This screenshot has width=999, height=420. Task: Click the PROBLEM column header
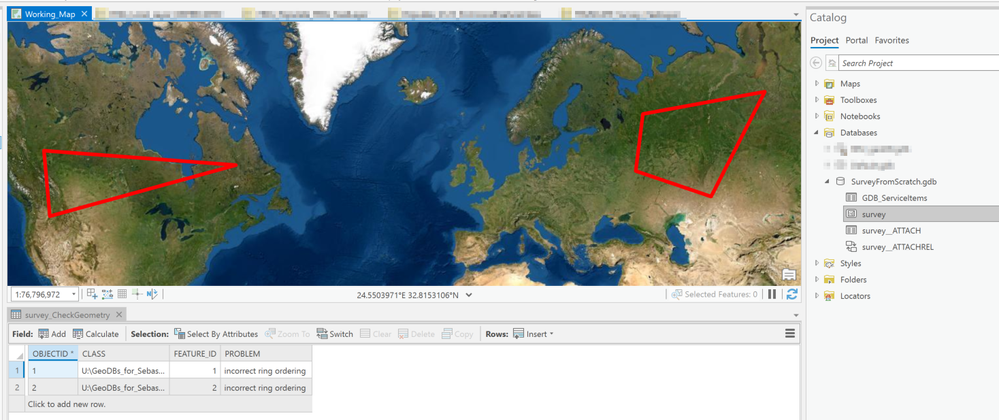[x=266, y=354]
